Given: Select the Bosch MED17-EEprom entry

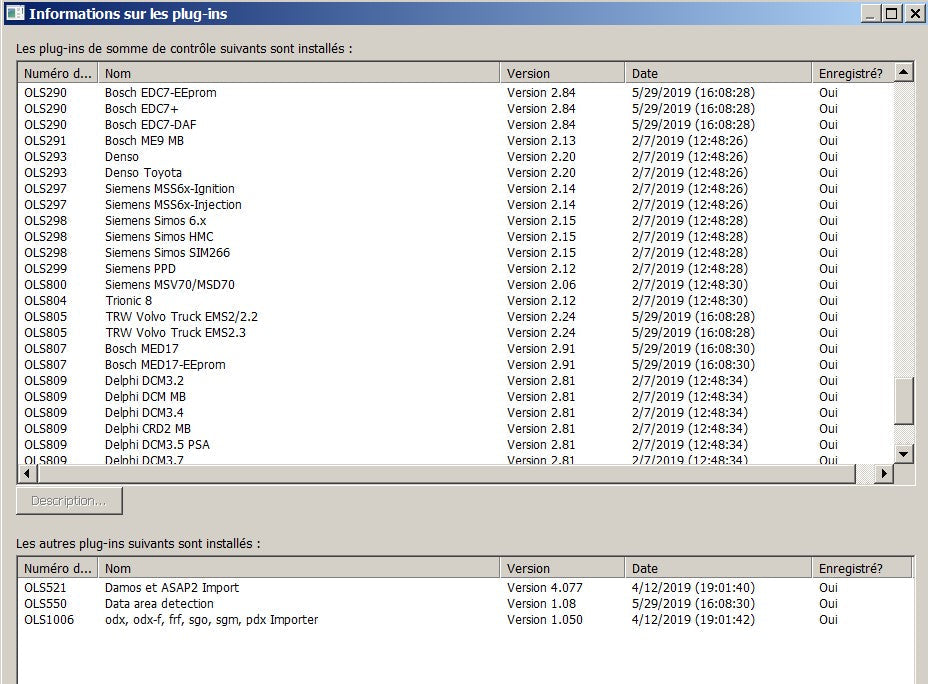Looking at the screenshot, I should coord(456,364).
